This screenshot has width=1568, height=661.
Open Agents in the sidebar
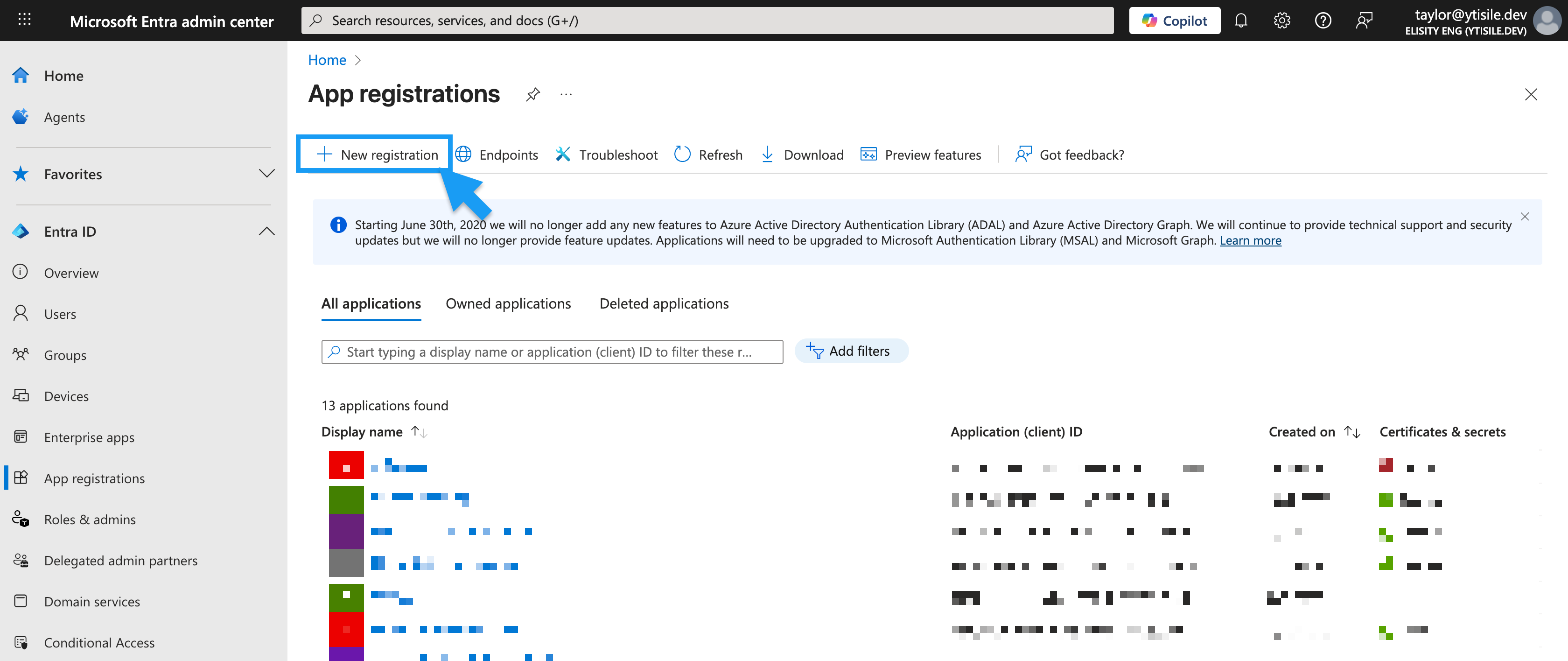coord(64,117)
